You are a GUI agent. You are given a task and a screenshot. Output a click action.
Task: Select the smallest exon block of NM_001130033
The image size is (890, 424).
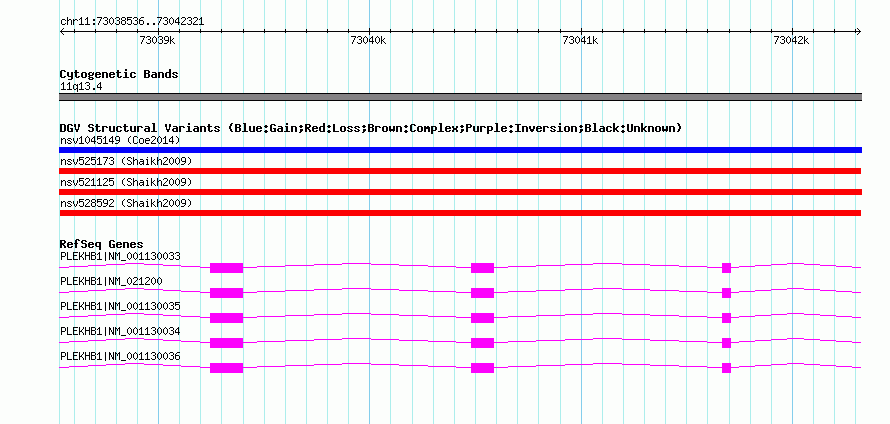click(727, 268)
